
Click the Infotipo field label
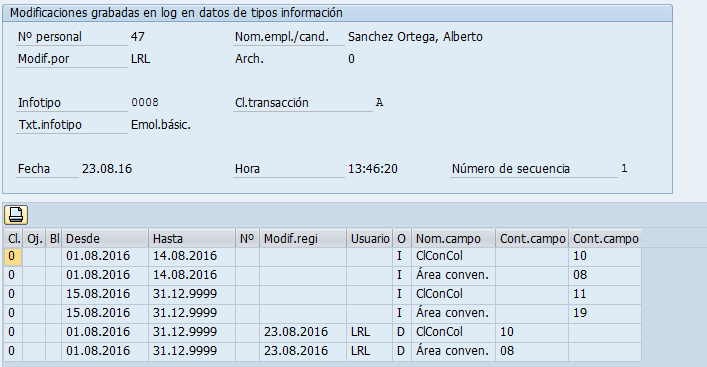click(39, 103)
